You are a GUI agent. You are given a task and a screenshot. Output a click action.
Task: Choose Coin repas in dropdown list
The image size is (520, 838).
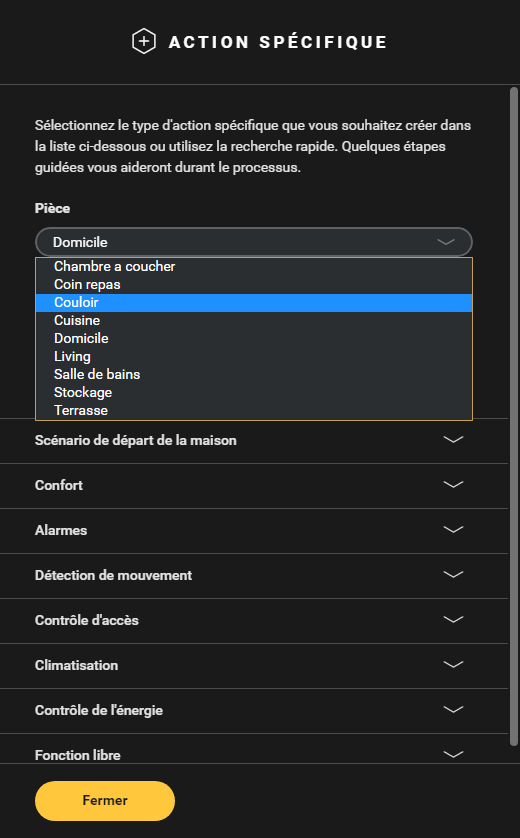coord(254,284)
